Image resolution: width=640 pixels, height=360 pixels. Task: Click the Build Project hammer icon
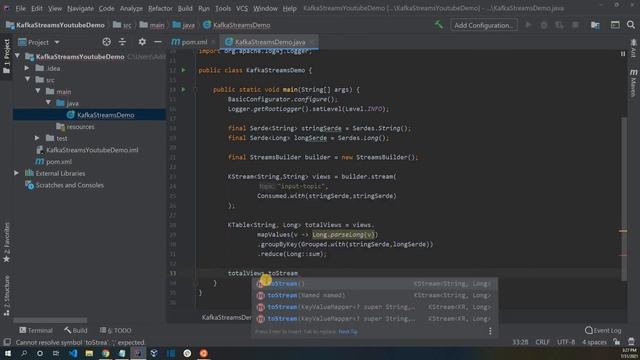[439, 25]
